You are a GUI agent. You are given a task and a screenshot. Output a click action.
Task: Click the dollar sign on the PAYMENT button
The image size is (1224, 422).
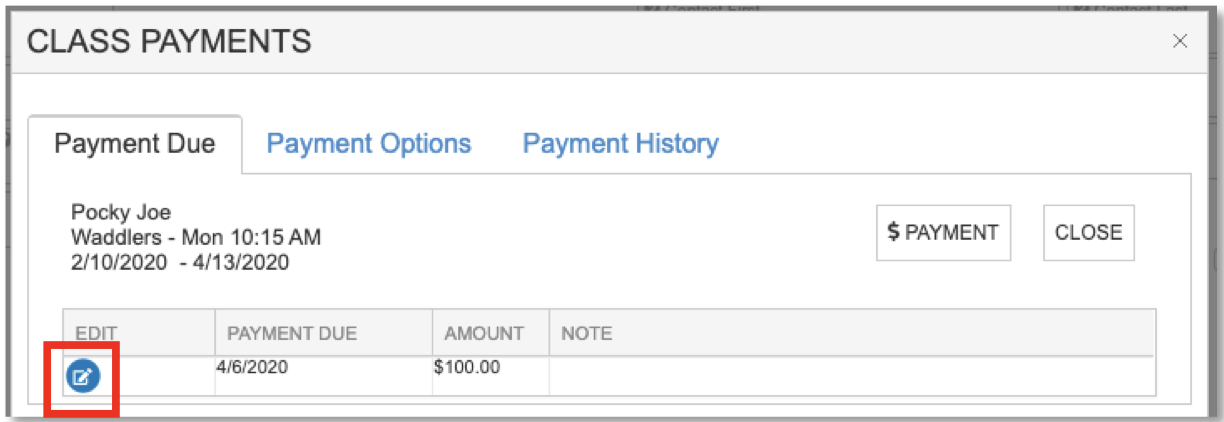(893, 232)
